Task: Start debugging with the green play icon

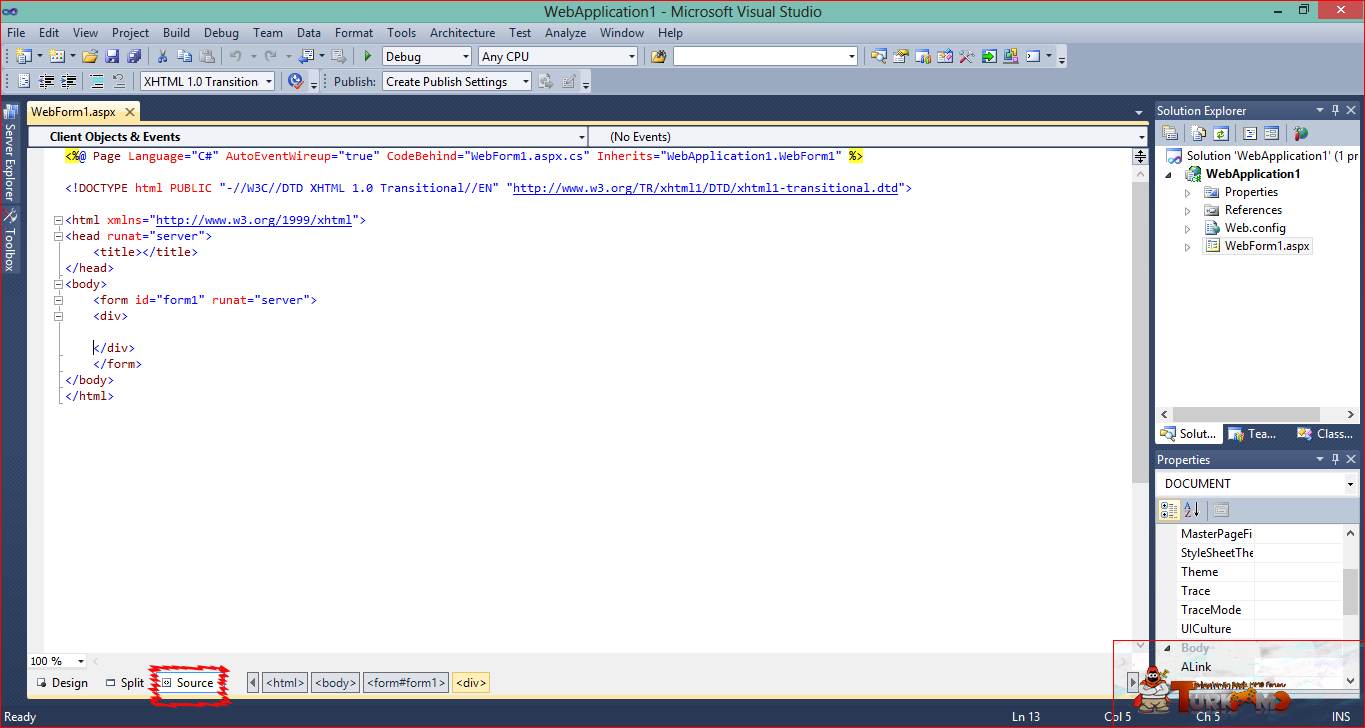Action: click(x=368, y=57)
